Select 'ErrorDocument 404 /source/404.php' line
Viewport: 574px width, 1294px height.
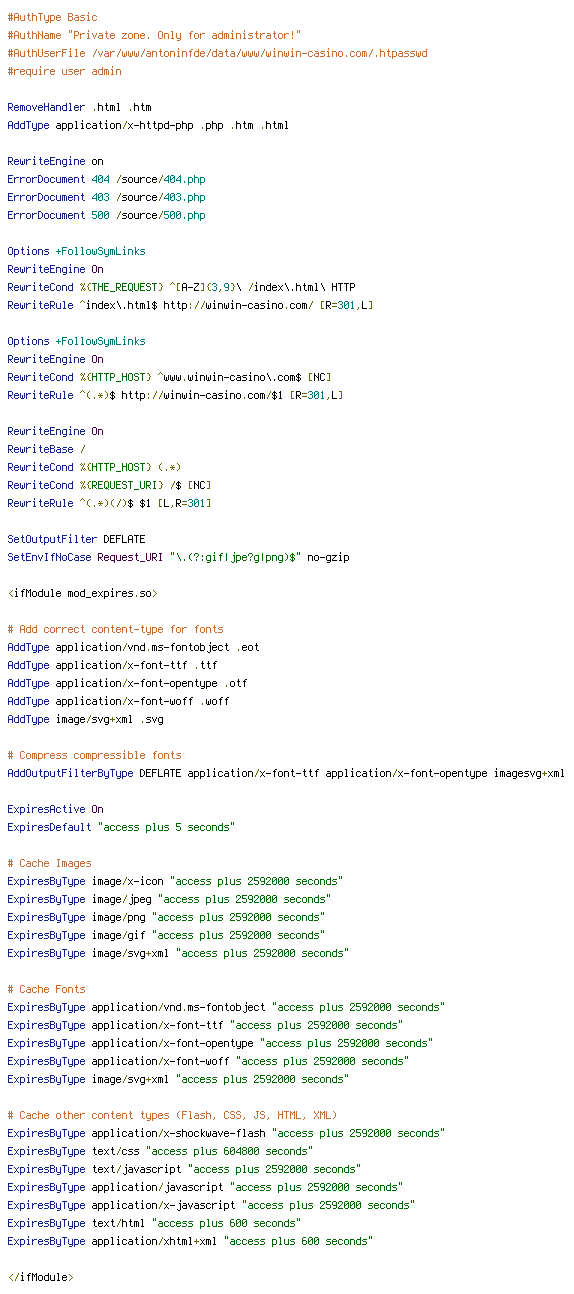106,179
